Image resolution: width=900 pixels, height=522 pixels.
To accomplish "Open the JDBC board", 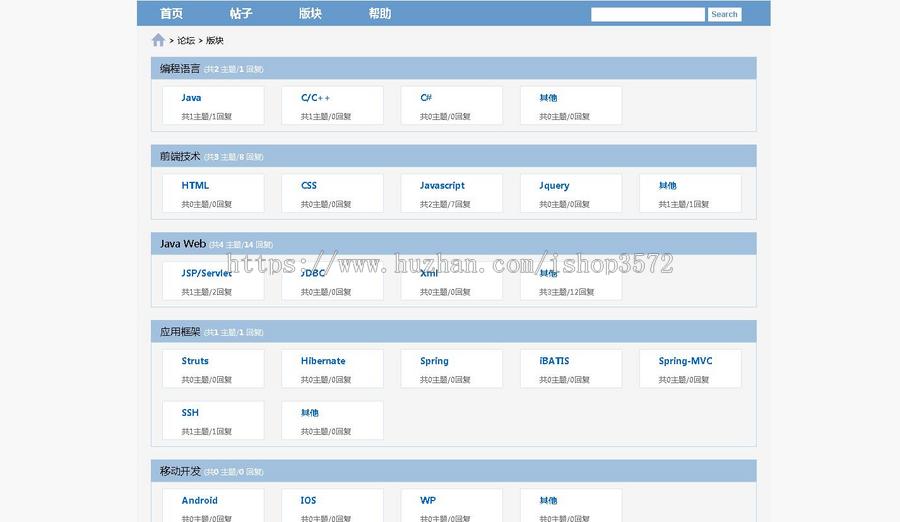I will pyautogui.click(x=313, y=273).
